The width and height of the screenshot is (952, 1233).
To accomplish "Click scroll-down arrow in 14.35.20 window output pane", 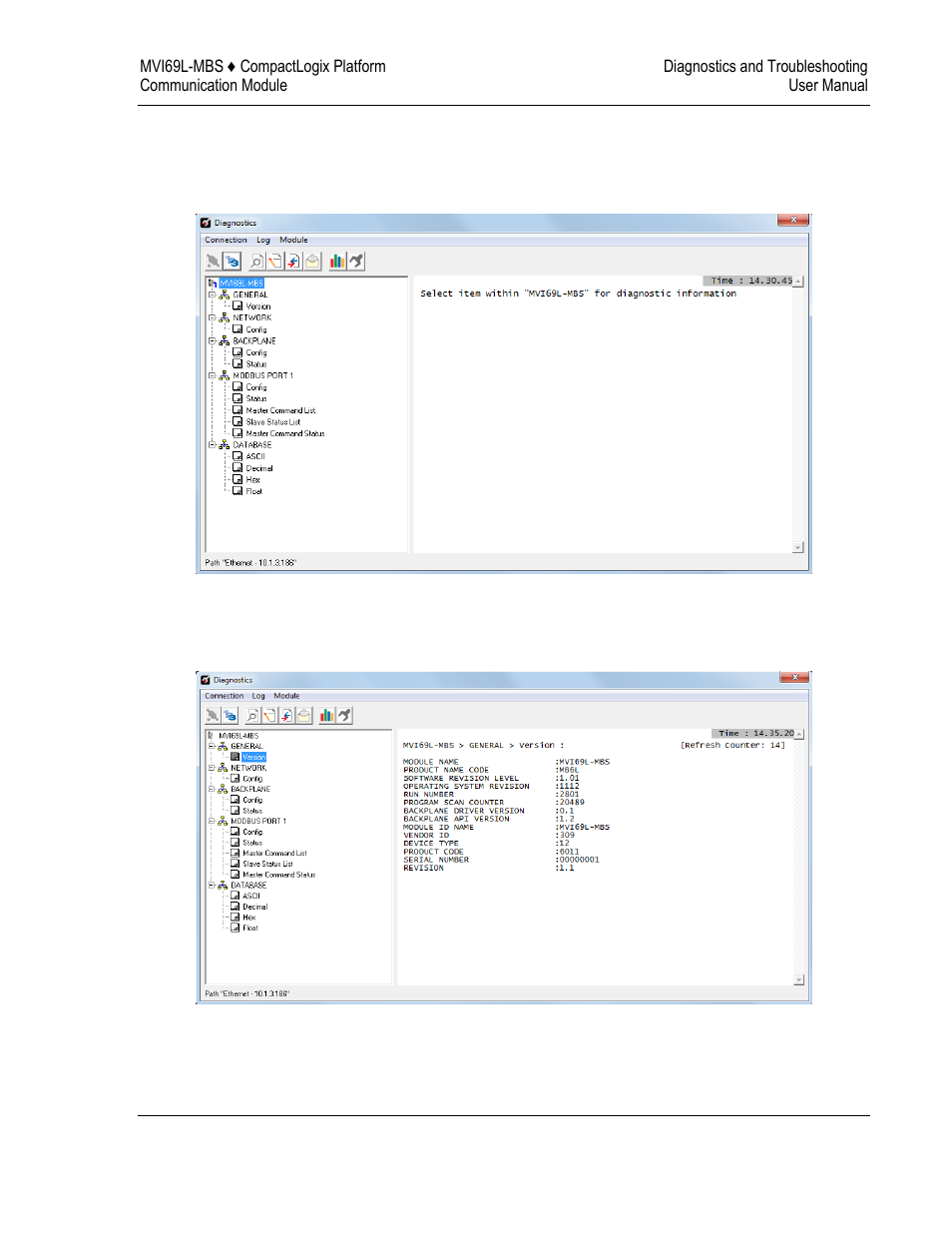I will coord(799,980).
